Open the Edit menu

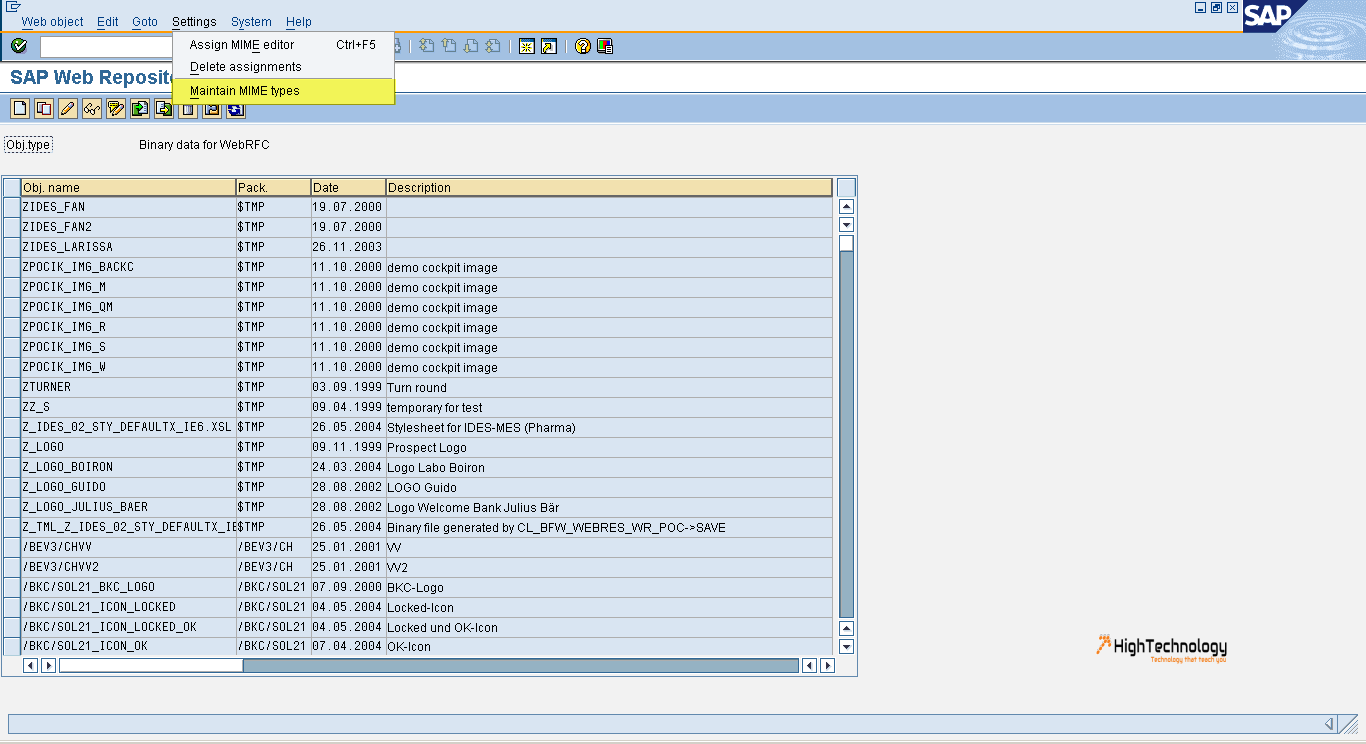(108, 22)
